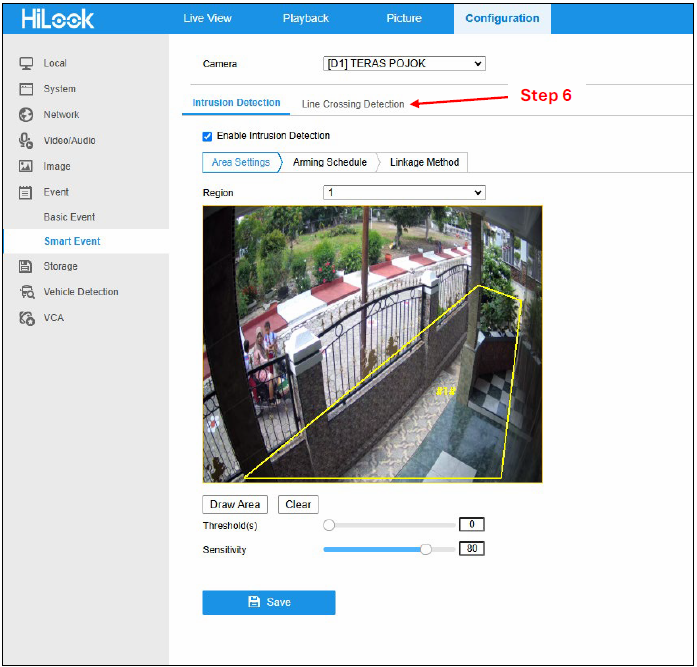Open the Region dropdown showing 1
Screen dimensions: 697x667
(404, 192)
